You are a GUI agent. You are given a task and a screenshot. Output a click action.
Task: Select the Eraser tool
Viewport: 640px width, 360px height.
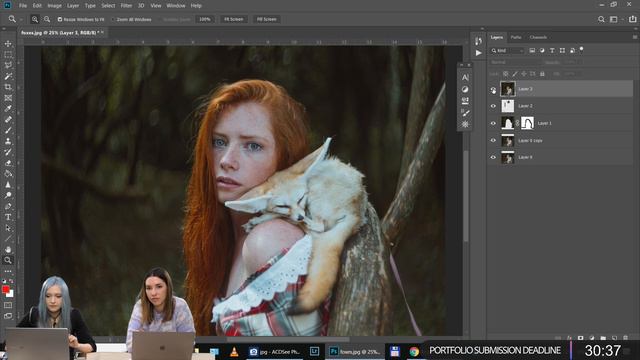(8, 163)
